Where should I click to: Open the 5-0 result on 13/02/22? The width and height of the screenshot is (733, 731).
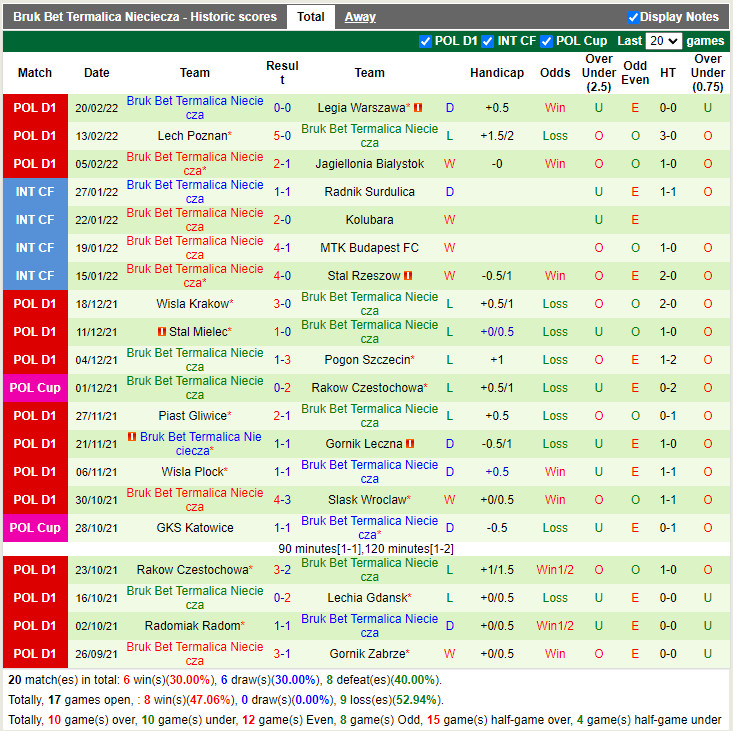282,136
